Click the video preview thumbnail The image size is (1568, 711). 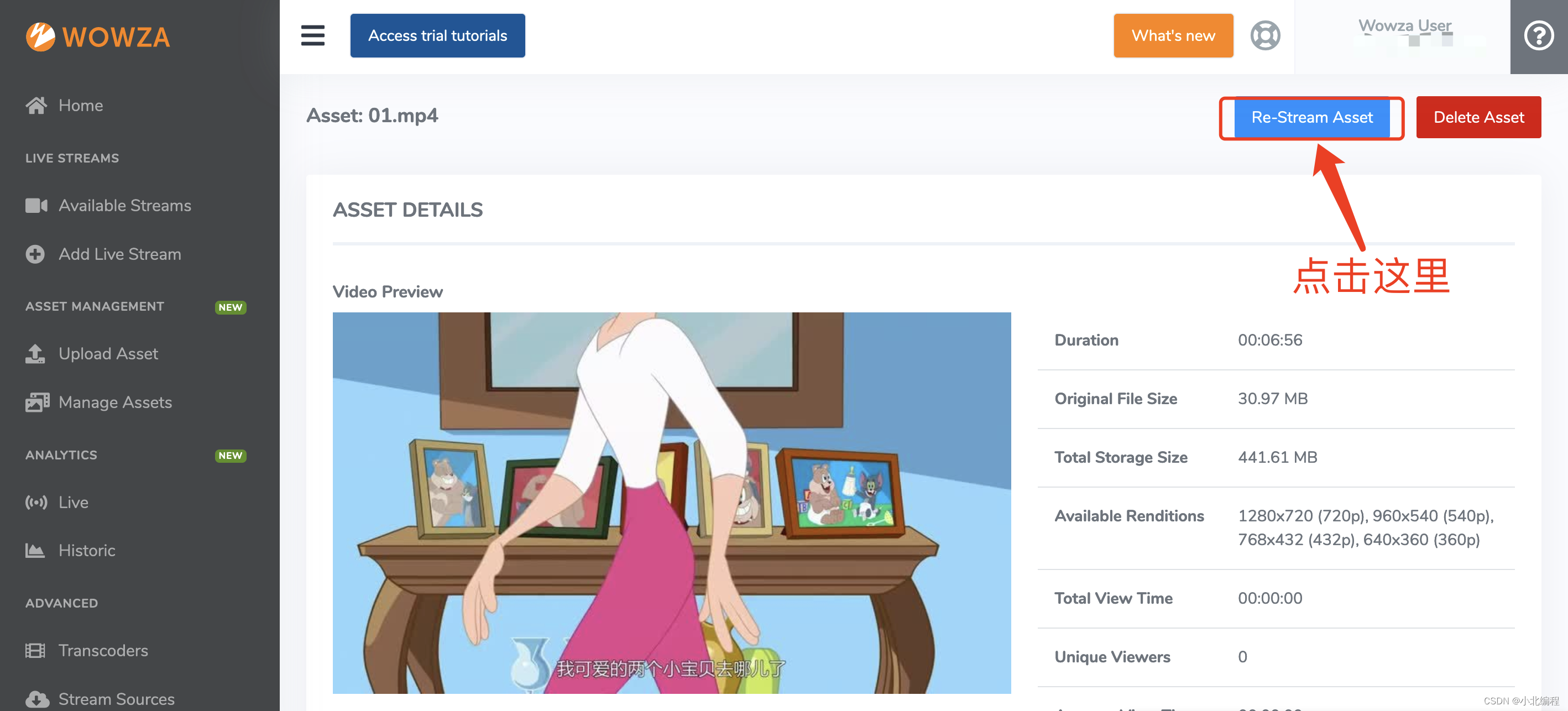pos(671,503)
